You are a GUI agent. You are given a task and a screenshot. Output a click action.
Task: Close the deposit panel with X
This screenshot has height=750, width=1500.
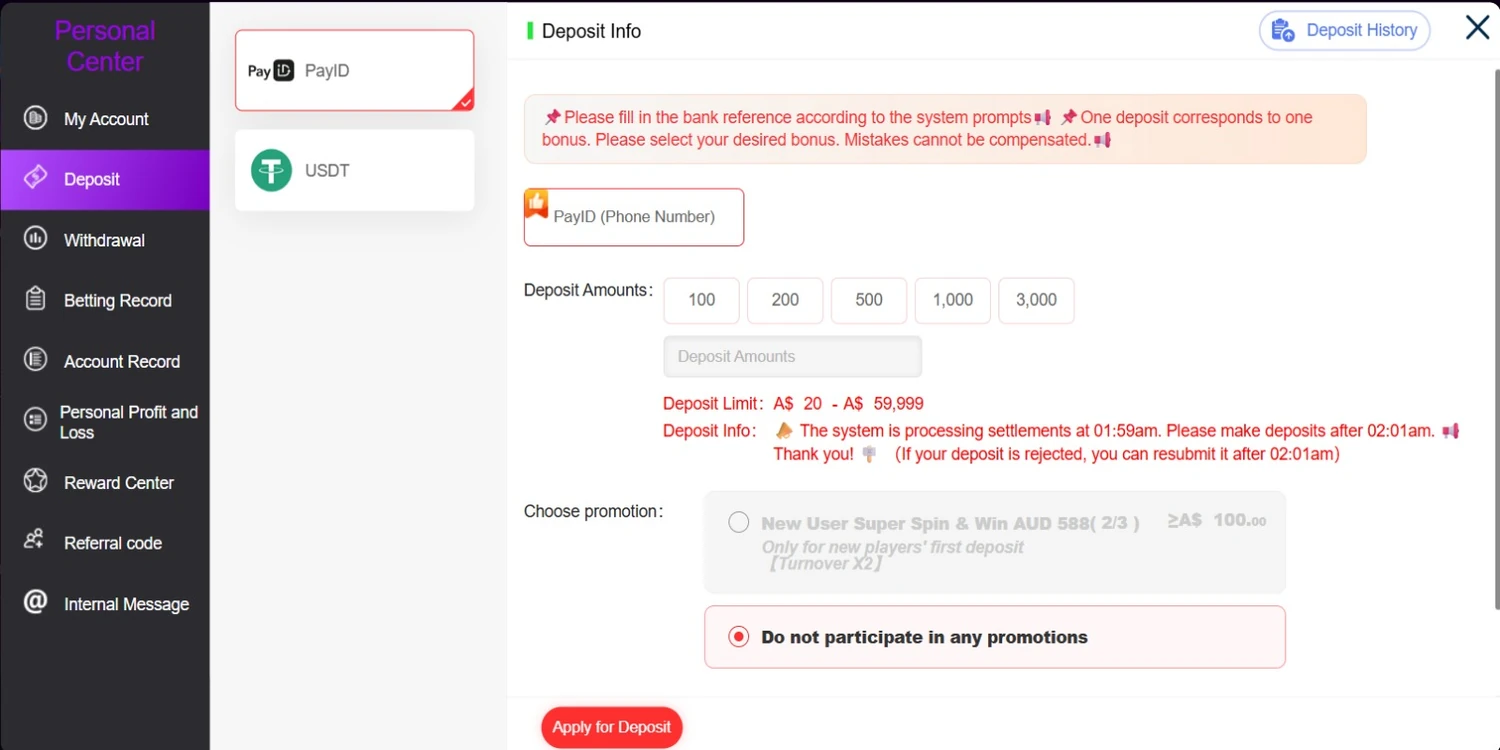point(1477,27)
